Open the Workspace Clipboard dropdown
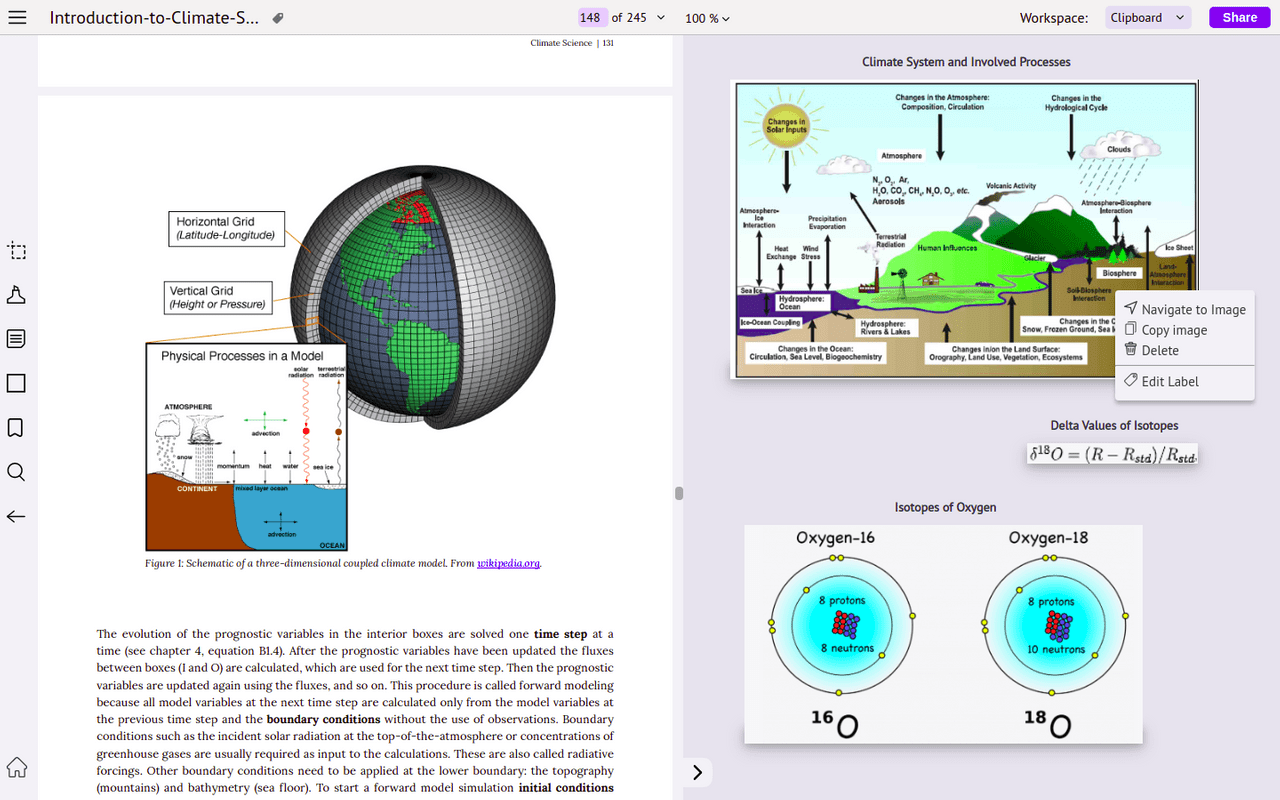This screenshot has height=800, width=1280. point(1148,18)
